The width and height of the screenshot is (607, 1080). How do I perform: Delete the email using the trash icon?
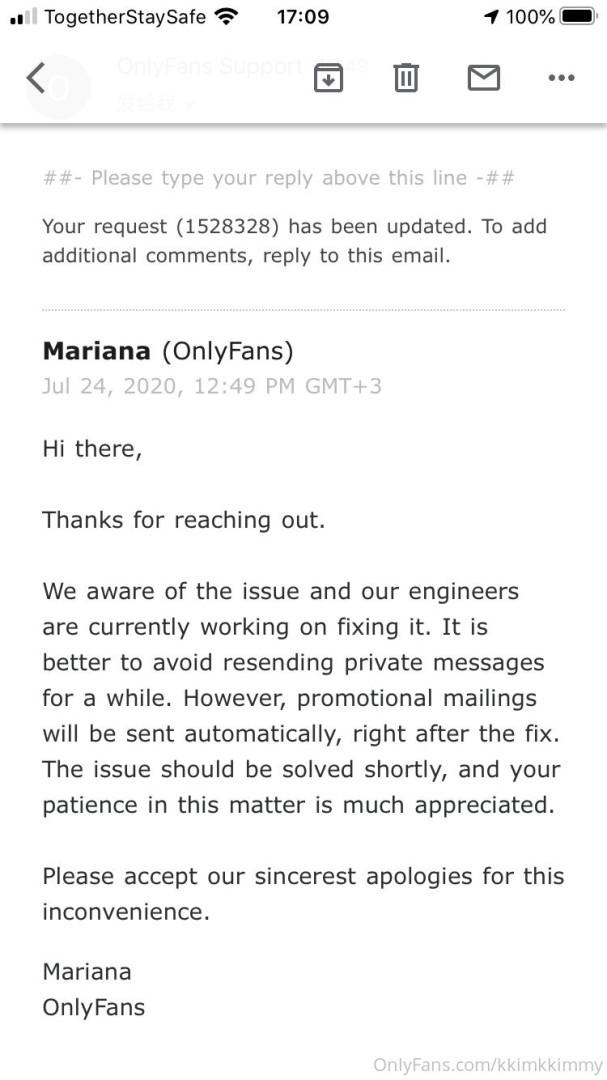click(406, 78)
